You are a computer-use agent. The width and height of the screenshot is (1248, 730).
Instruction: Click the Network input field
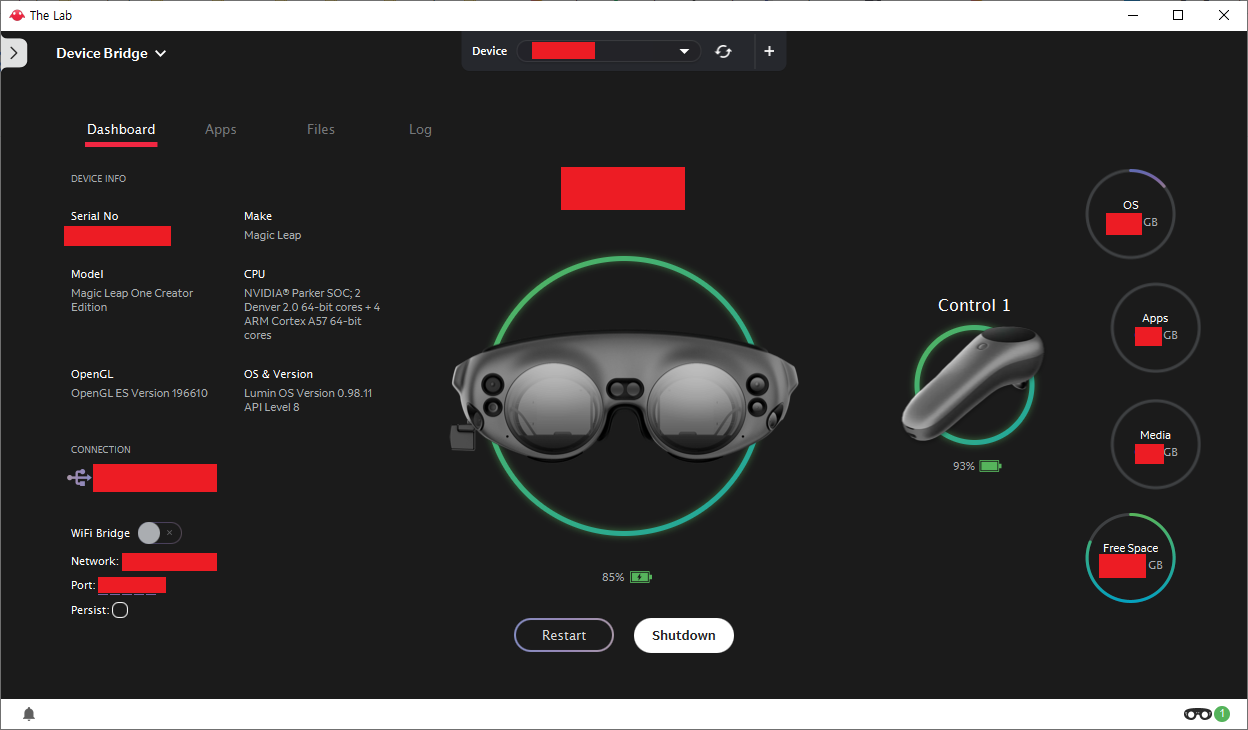(x=169, y=561)
